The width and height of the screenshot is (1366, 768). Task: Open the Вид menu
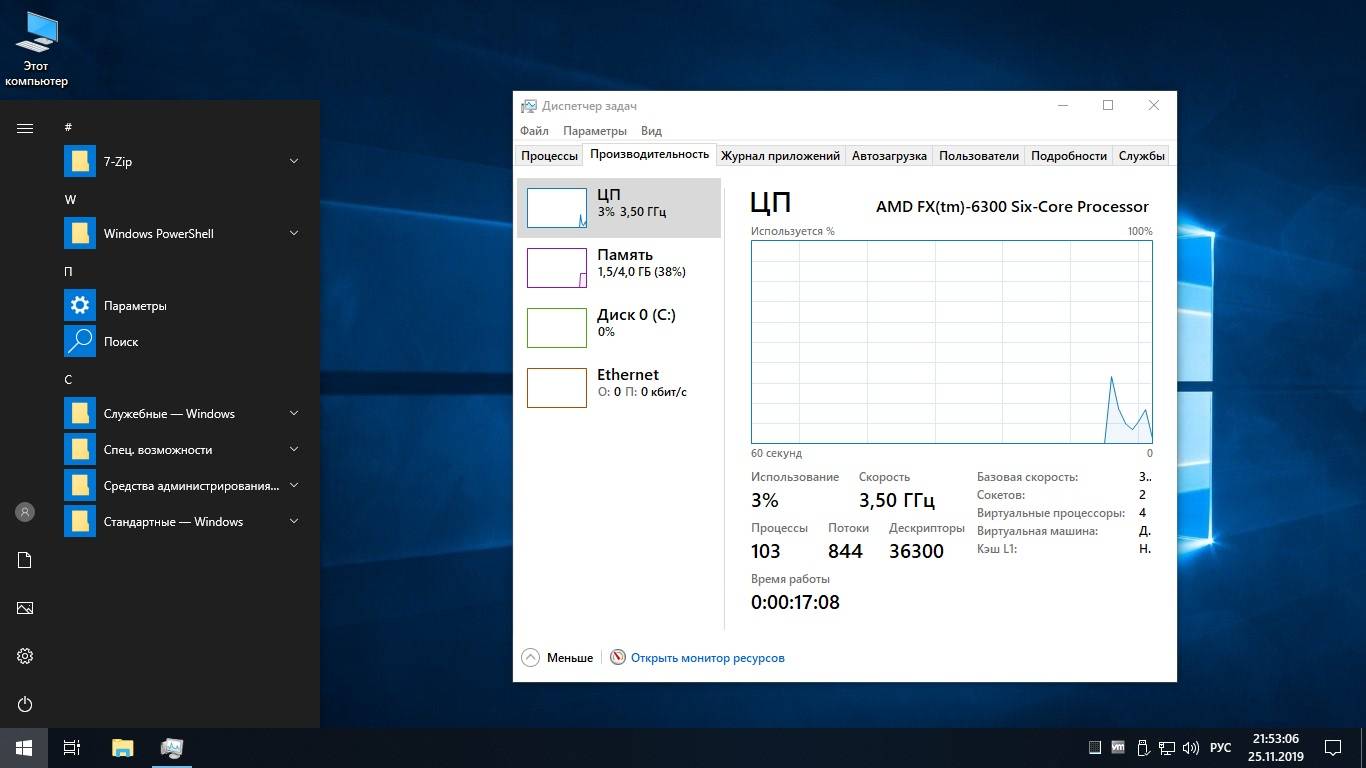651,131
